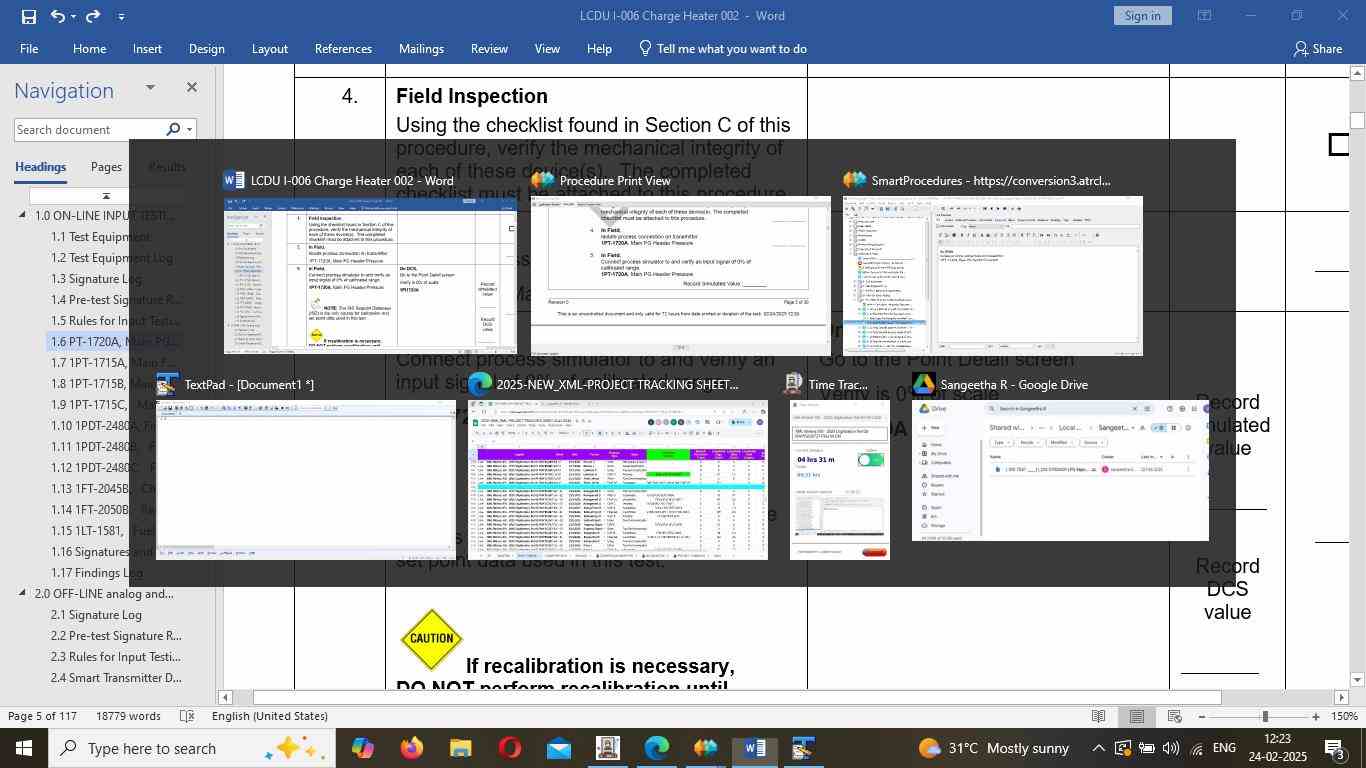This screenshot has width=1366, height=768.
Task: Close the Navigation pane
Action: 192,88
